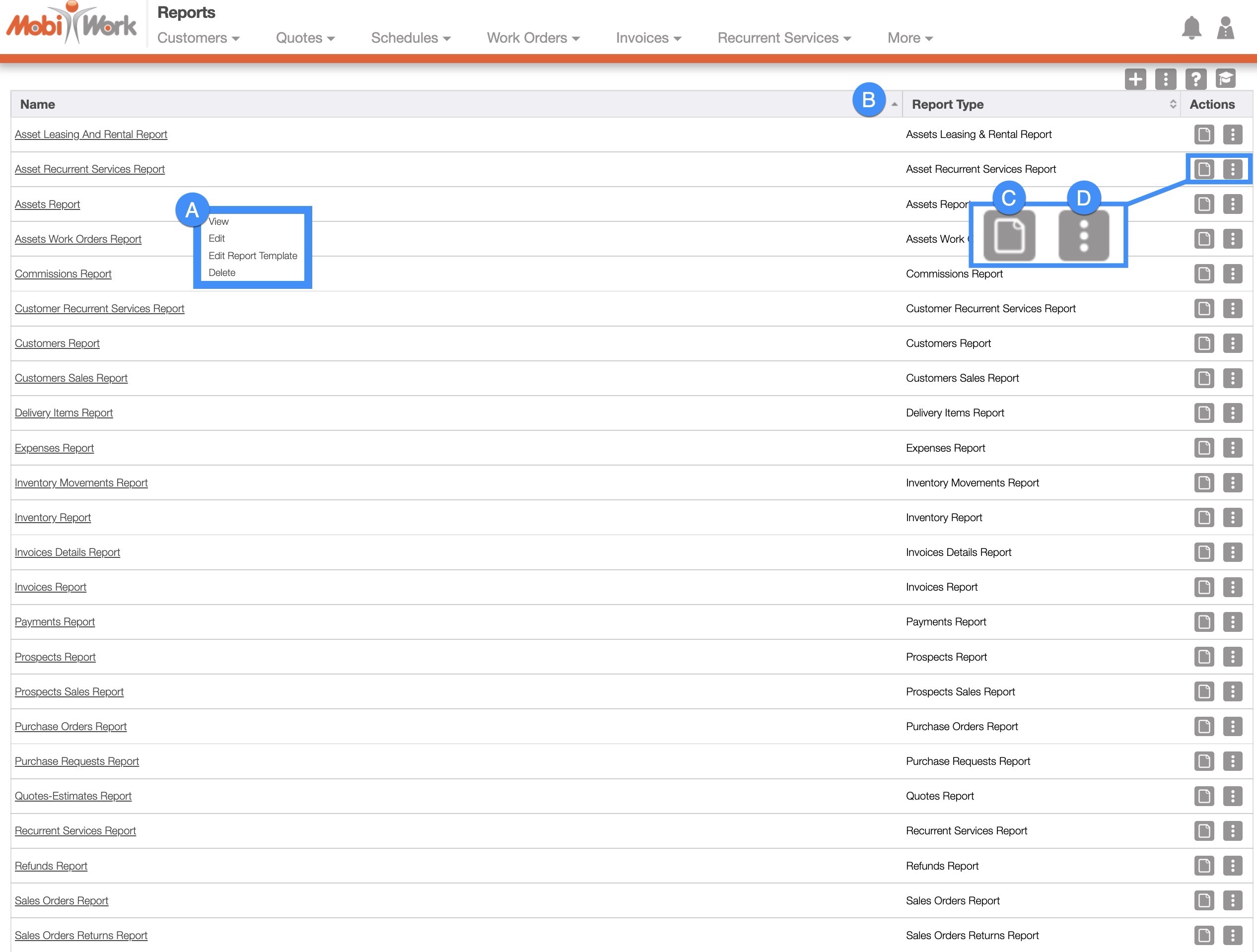The height and width of the screenshot is (952, 1257).
Task: Open three-dots actions for Expenses Report row
Action: [x=1232, y=448]
